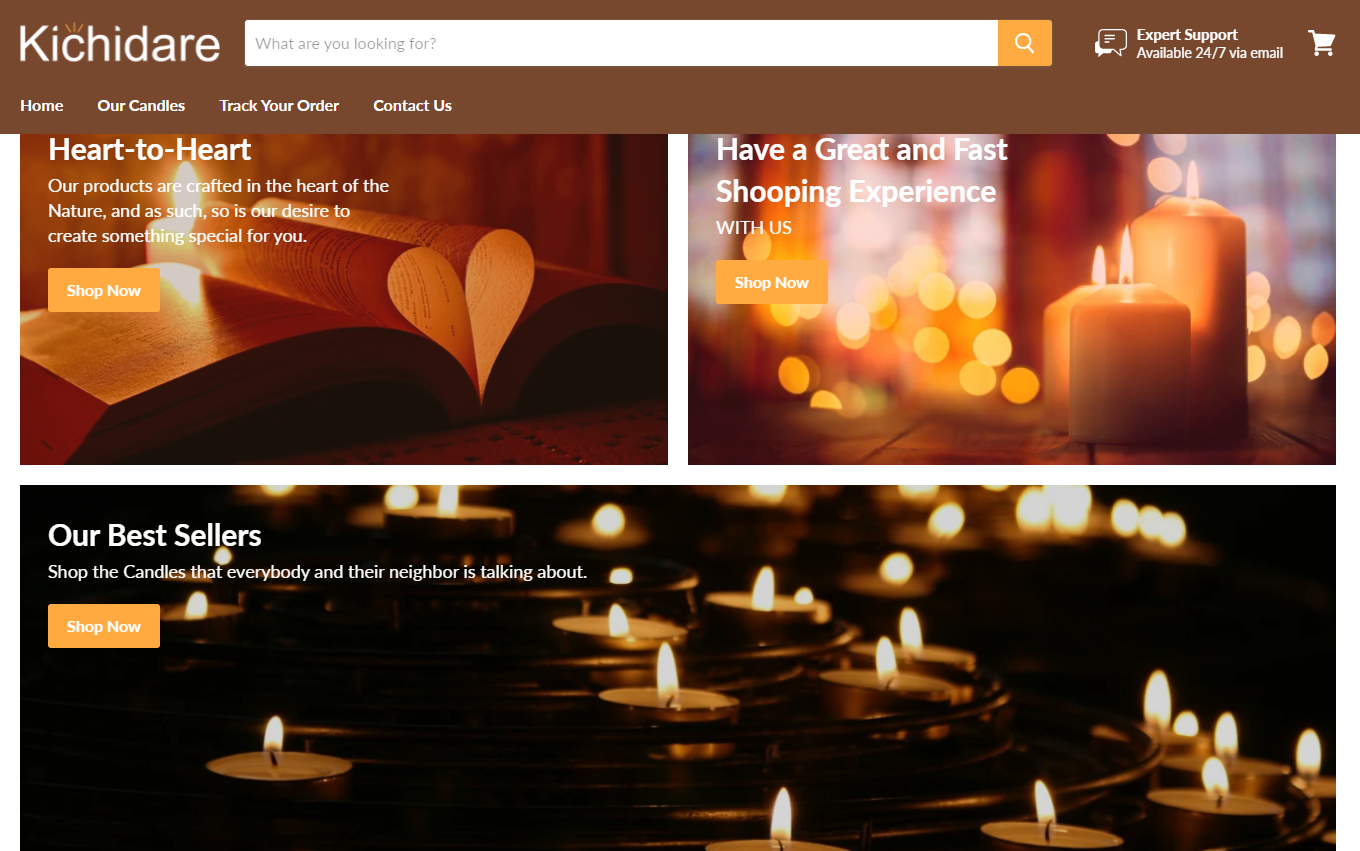Click the Kichidare logo
The height and width of the screenshot is (851, 1360).
pyautogui.click(x=120, y=43)
